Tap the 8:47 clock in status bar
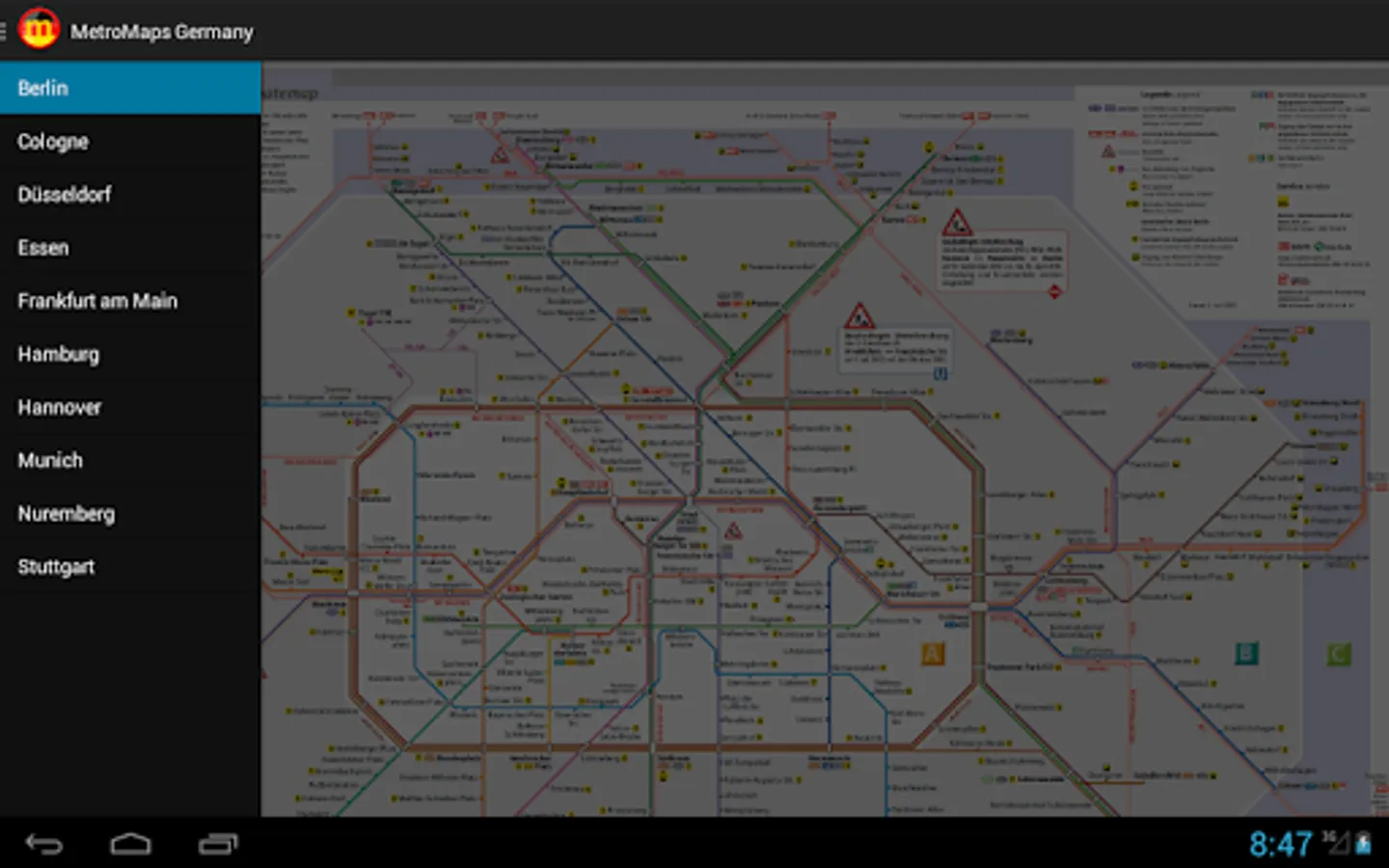Viewport: 1389px width, 868px height. tap(1281, 845)
